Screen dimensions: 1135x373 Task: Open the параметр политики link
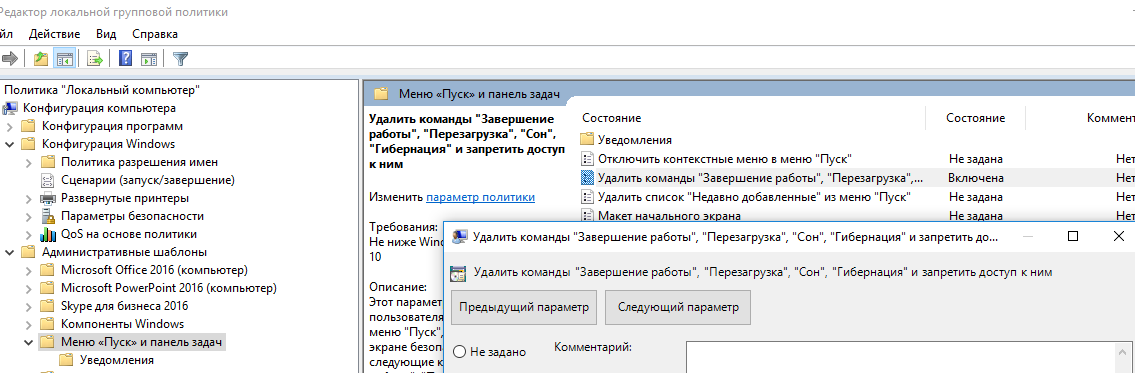click(x=481, y=196)
